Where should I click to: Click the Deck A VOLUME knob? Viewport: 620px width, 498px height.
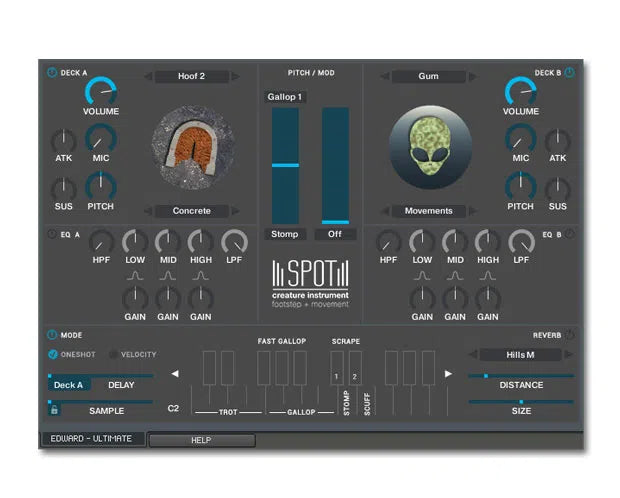coord(101,91)
